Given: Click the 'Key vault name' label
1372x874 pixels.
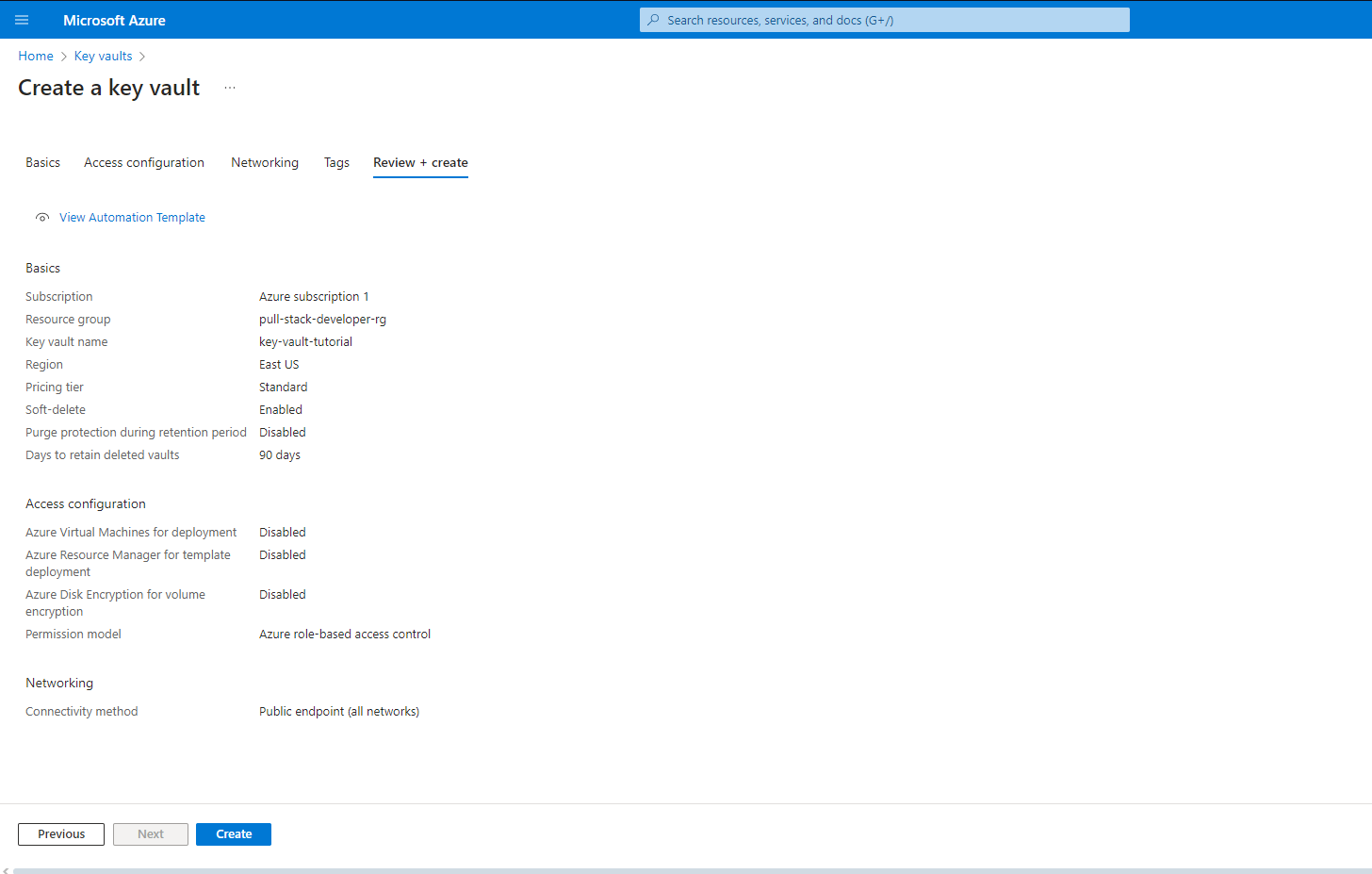Looking at the screenshot, I should click(67, 342).
